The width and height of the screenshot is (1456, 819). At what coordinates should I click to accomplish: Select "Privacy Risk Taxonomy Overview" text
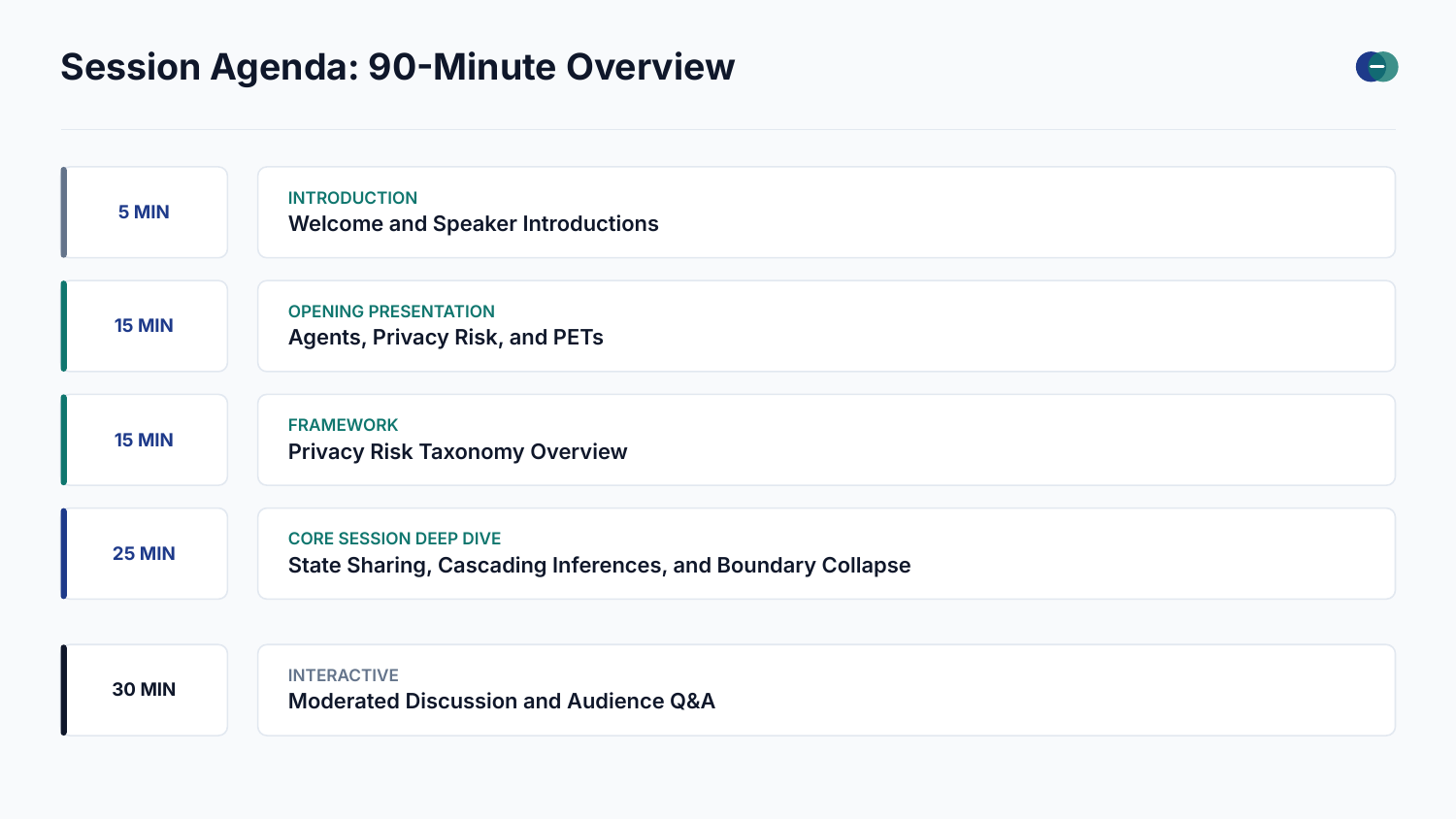pyautogui.click(x=457, y=452)
